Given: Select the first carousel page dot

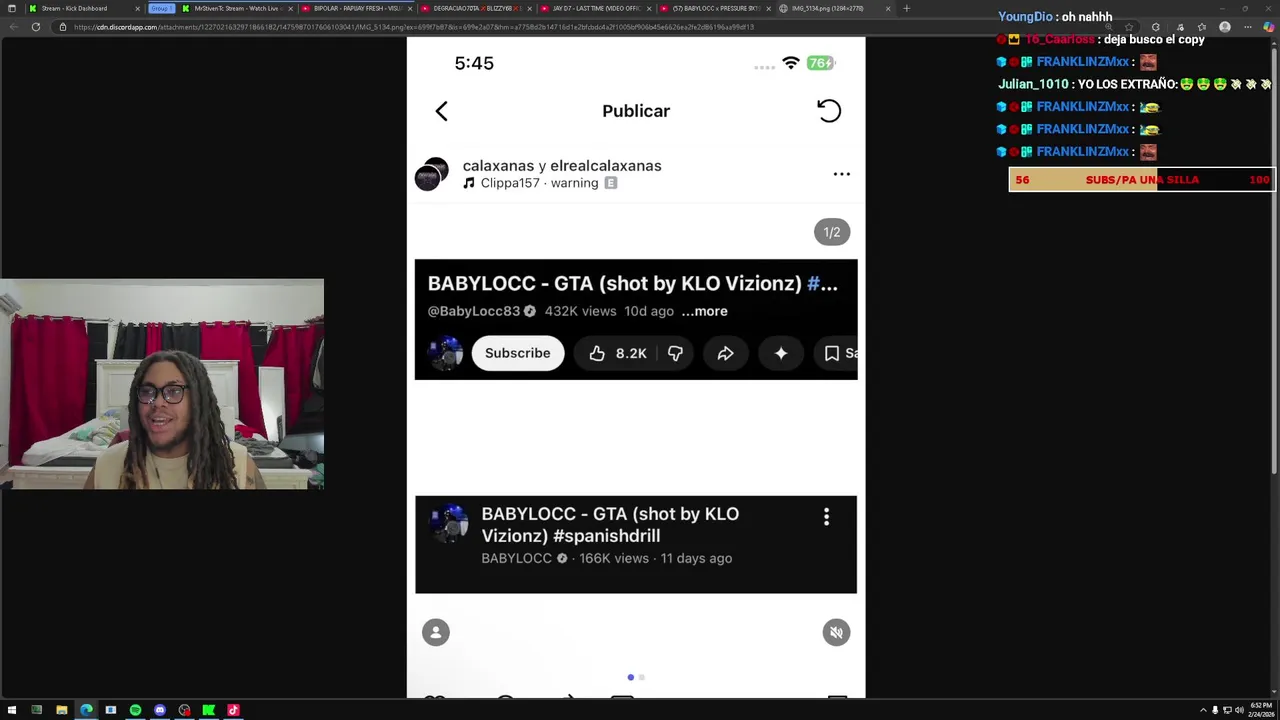Looking at the screenshot, I should 630,678.
